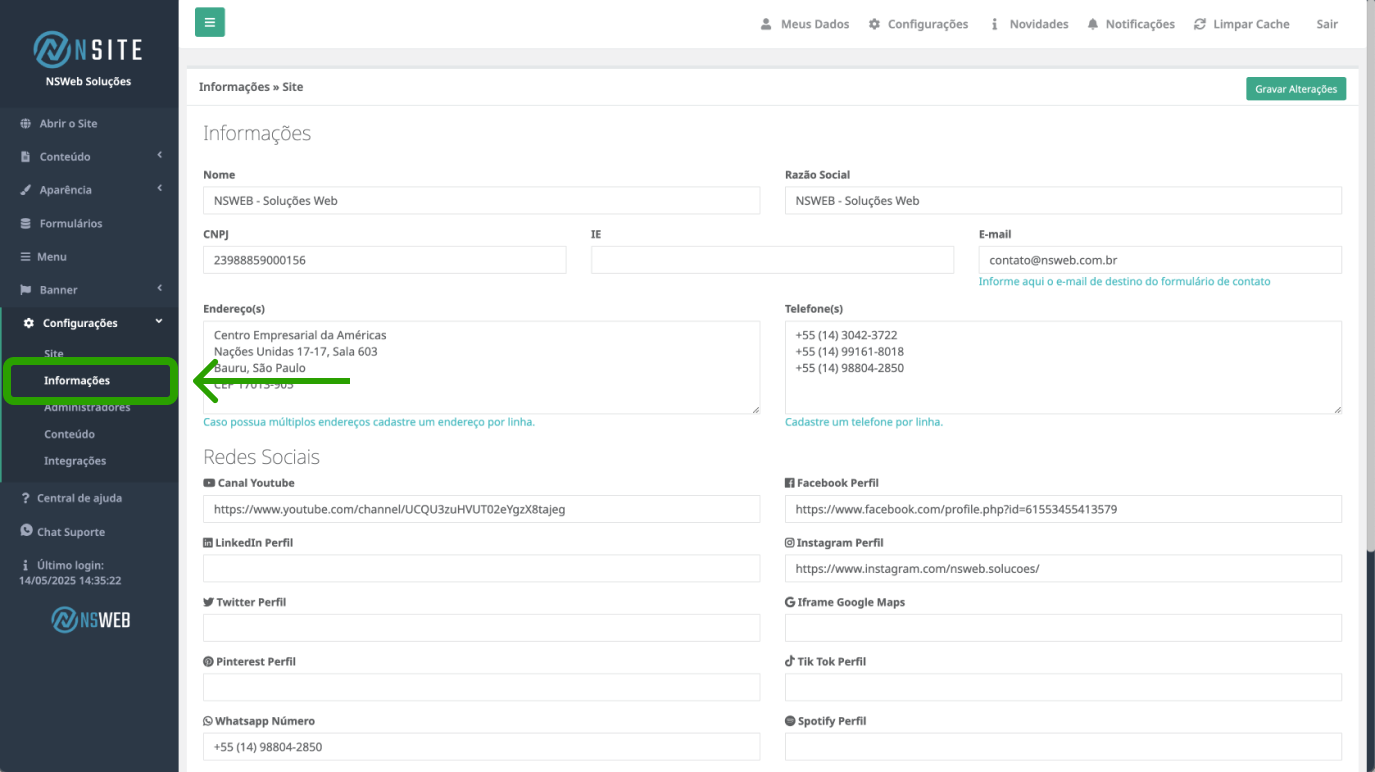Click the Iframe Google Maps input field
This screenshot has width=1375, height=772.
click(1063, 628)
